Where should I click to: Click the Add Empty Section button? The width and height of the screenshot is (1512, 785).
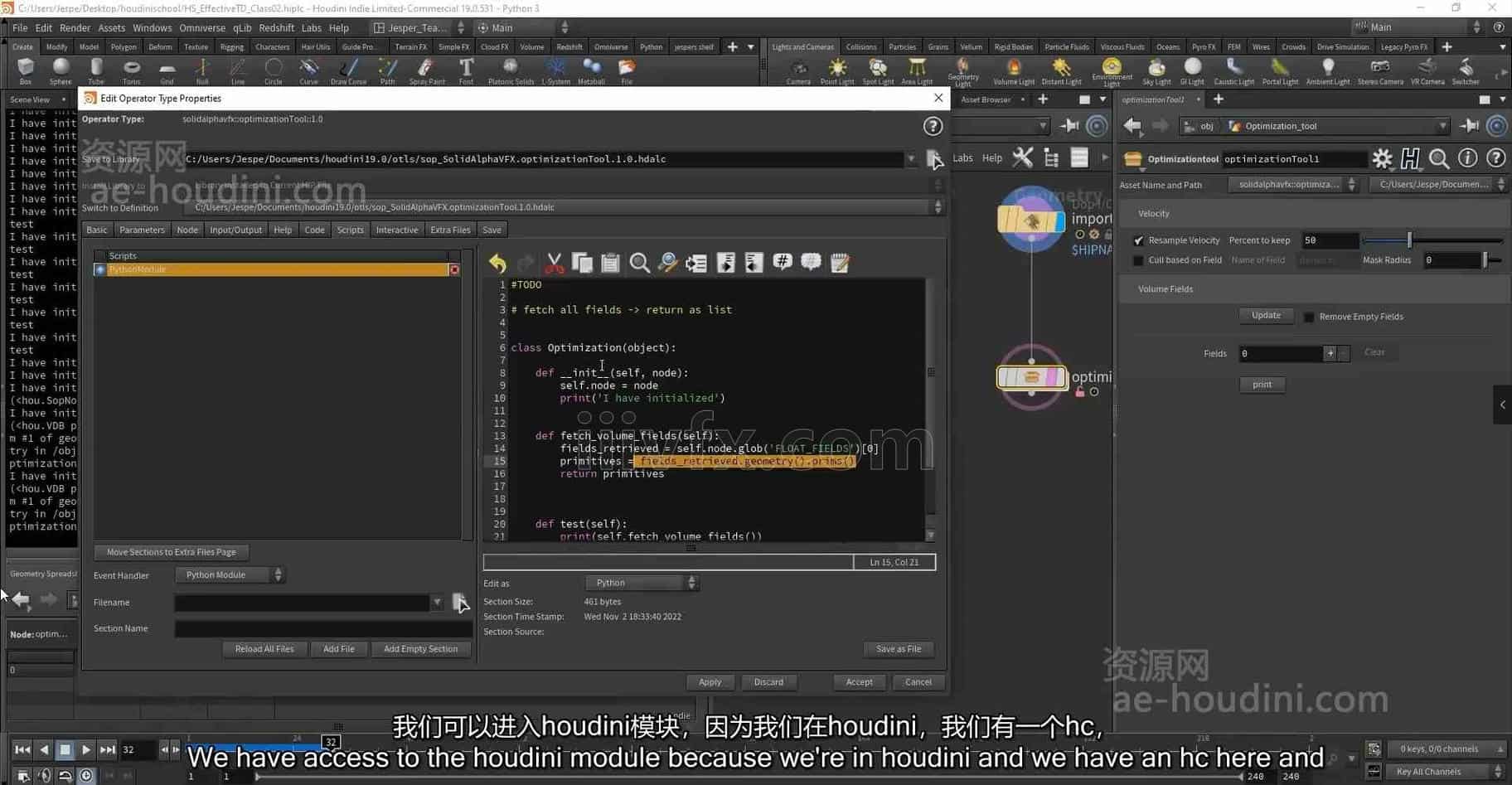pyautogui.click(x=420, y=649)
